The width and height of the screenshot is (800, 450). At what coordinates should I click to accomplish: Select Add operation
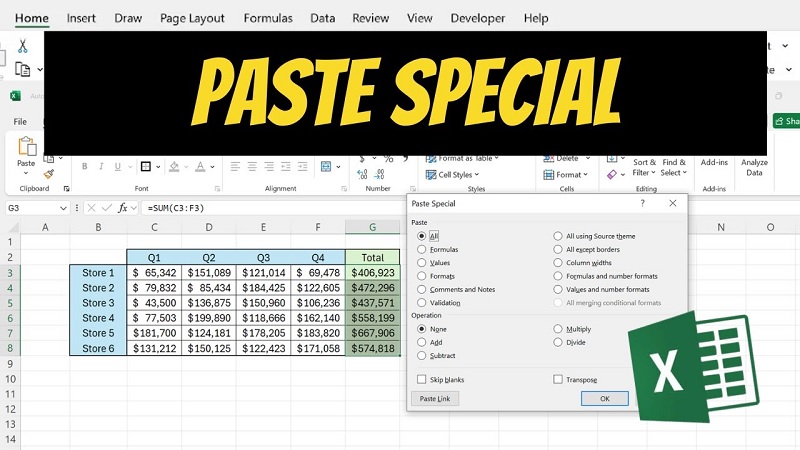point(421,342)
